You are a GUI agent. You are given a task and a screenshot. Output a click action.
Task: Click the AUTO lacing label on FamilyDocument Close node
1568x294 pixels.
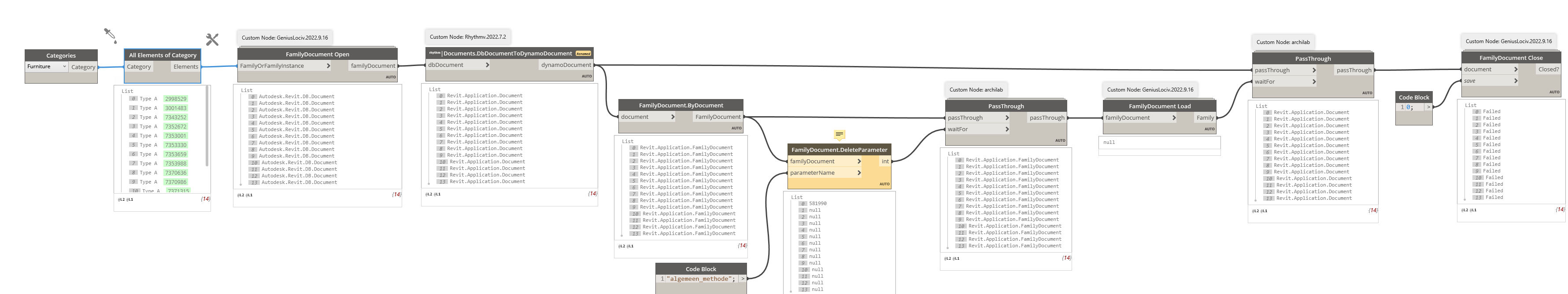click(x=1554, y=92)
